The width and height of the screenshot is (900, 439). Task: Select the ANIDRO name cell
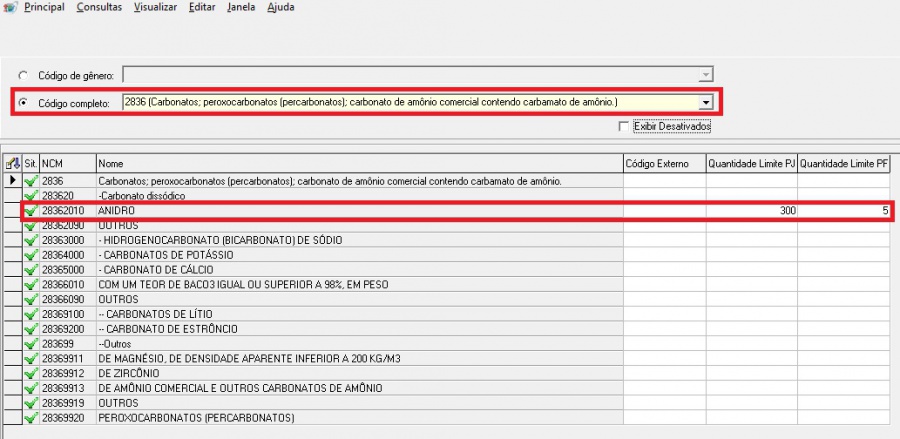tap(360, 211)
